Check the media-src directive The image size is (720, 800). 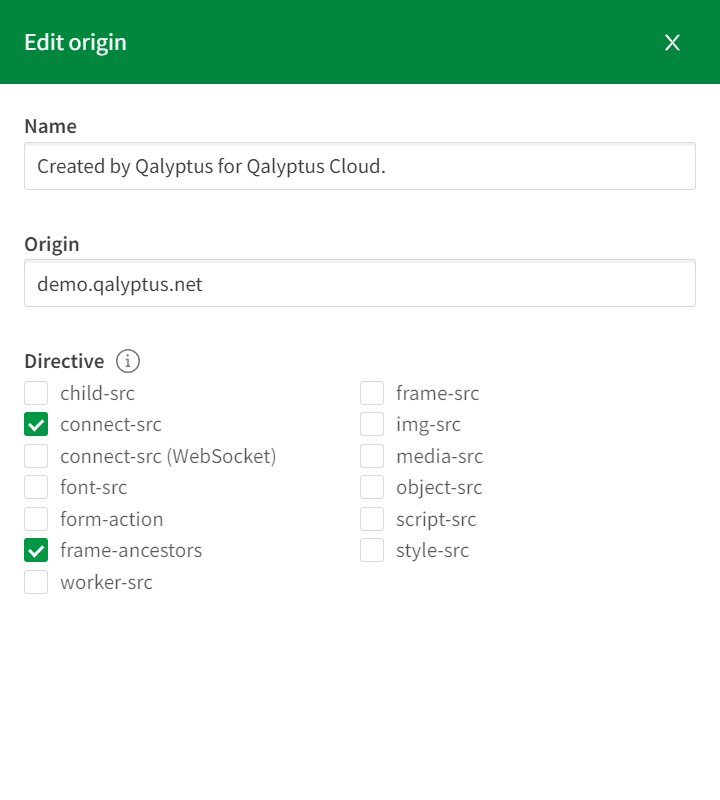(x=374, y=456)
